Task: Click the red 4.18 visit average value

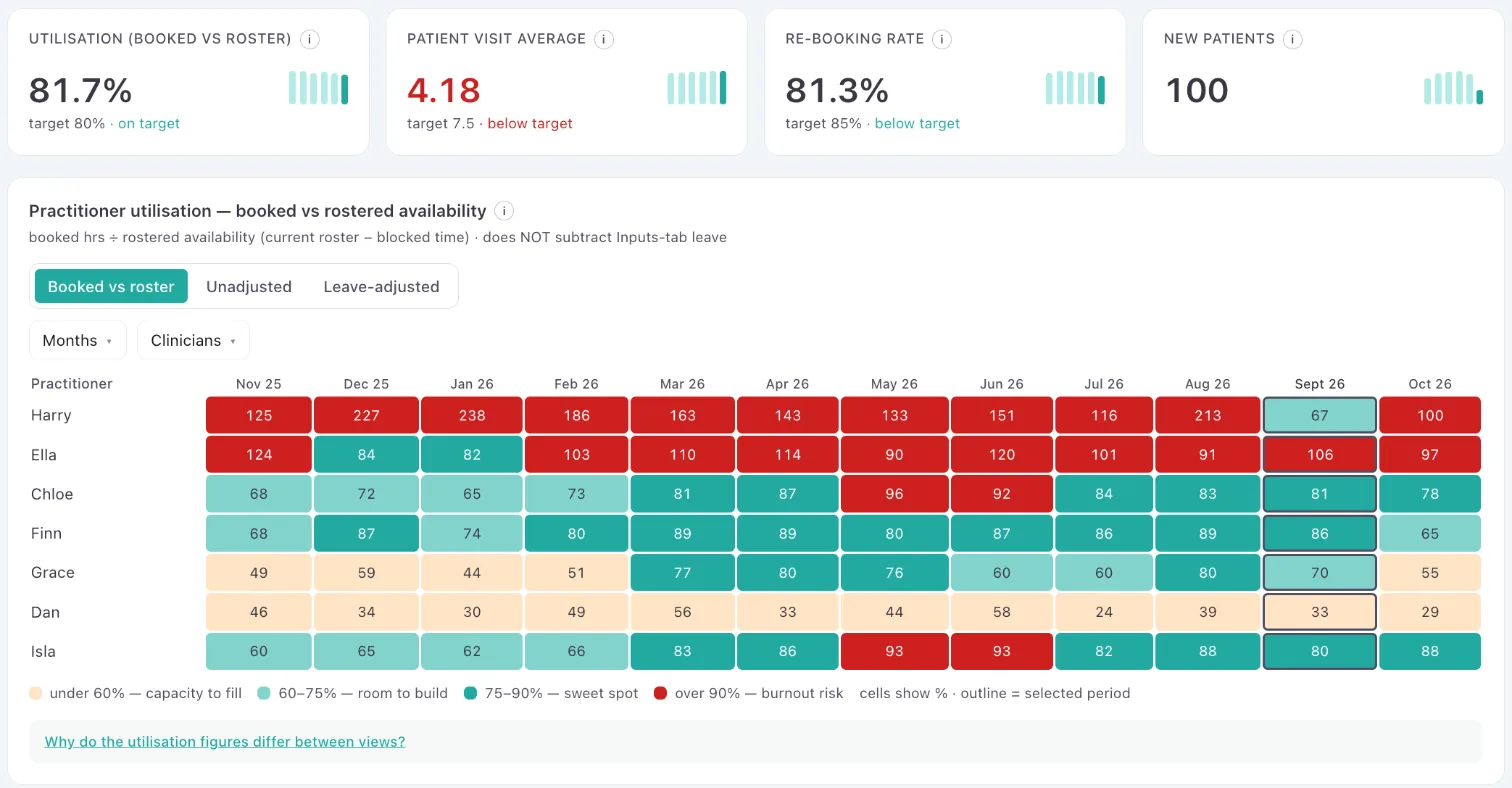Action: coord(444,90)
